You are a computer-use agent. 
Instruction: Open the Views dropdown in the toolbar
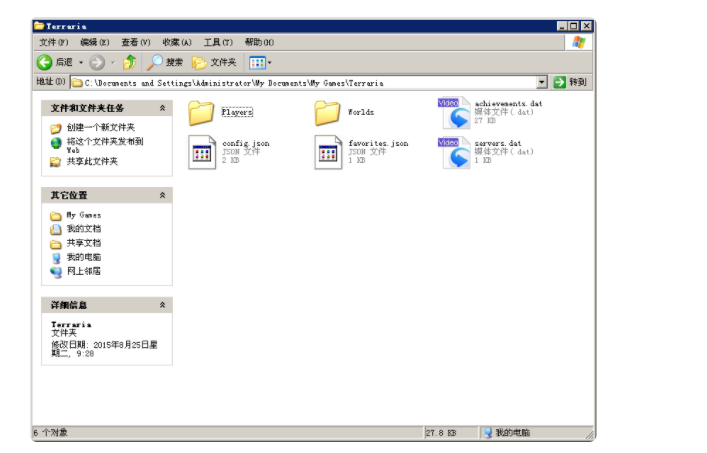[x=259, y=62]
